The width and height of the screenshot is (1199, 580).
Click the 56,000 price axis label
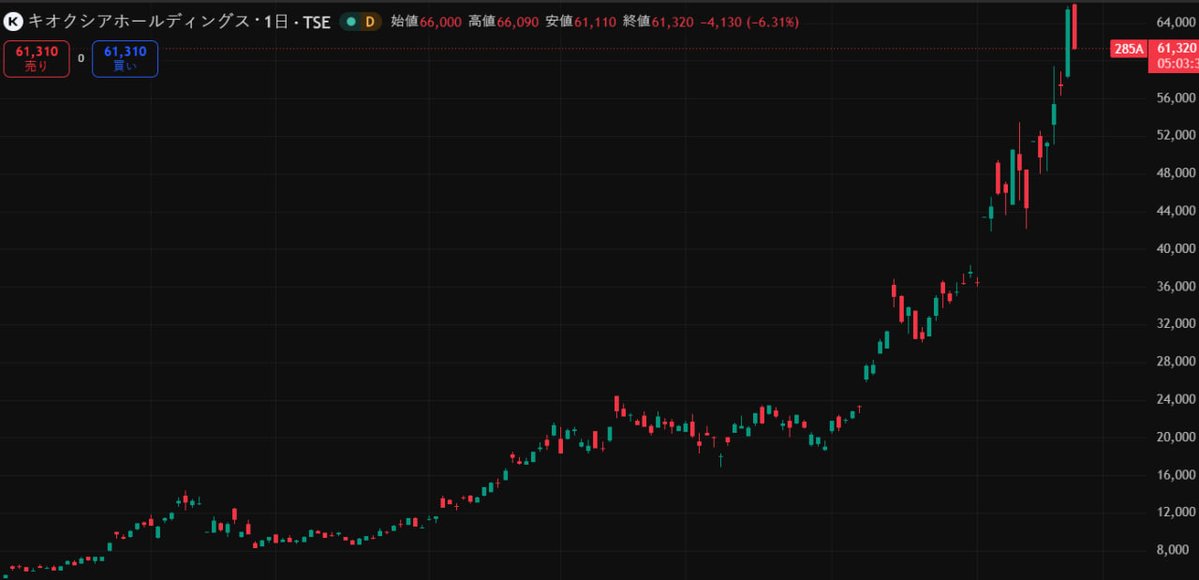click(x=1176, y=98)
